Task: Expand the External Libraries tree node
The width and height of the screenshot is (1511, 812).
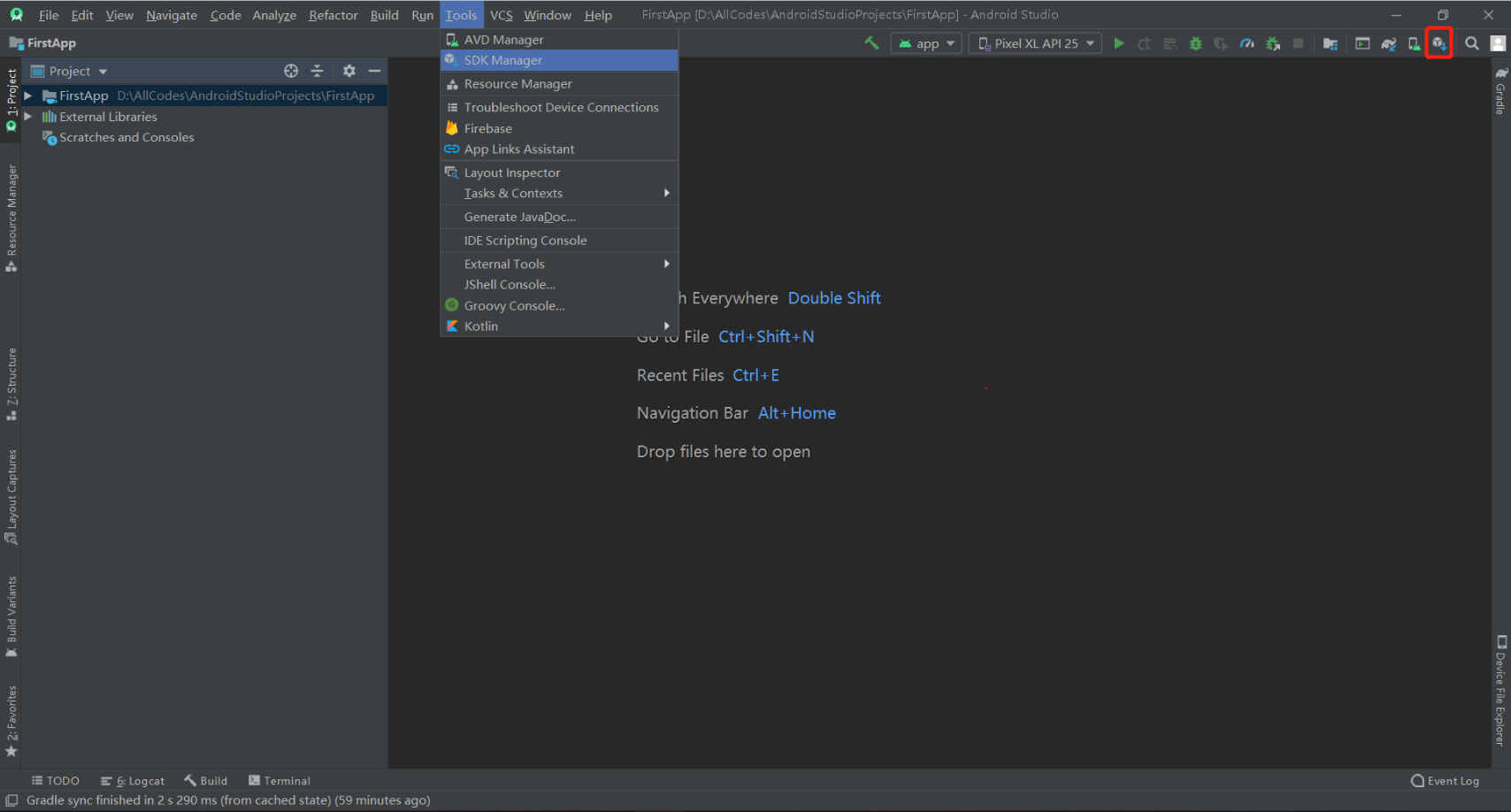Action: (28, 117)
